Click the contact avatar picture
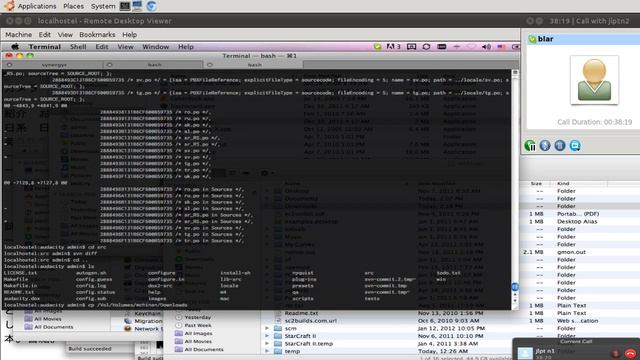The width and height of the screenshot is (640, 360). point(594,80)
